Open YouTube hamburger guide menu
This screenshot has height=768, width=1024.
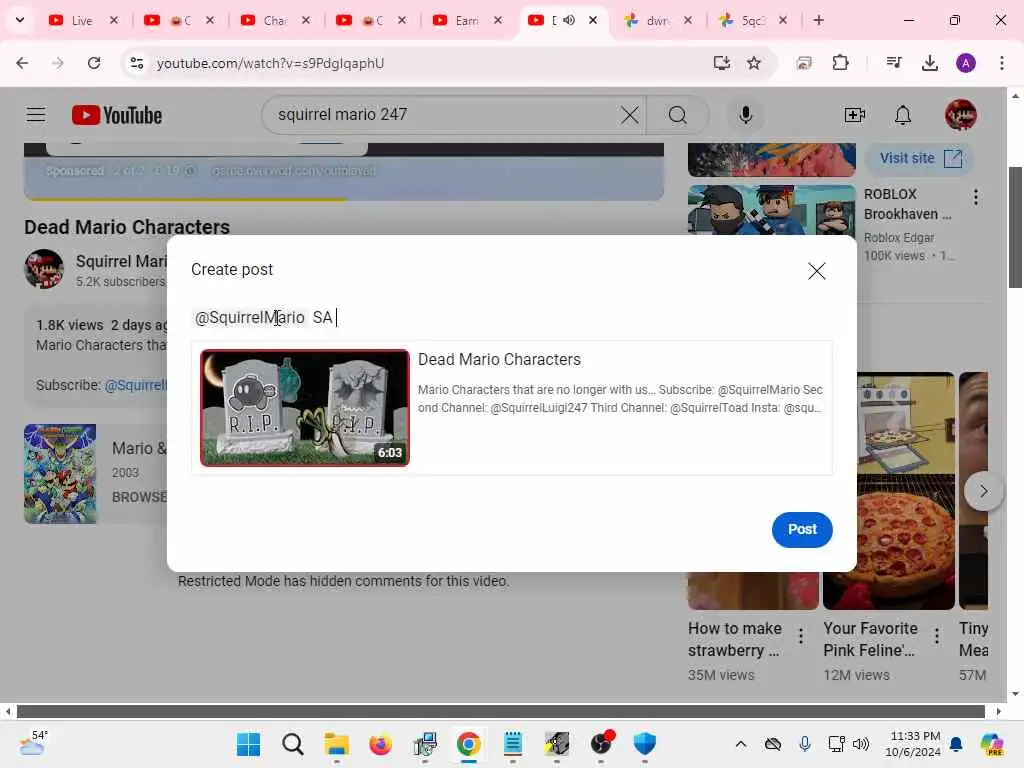[x=36, y=115]
